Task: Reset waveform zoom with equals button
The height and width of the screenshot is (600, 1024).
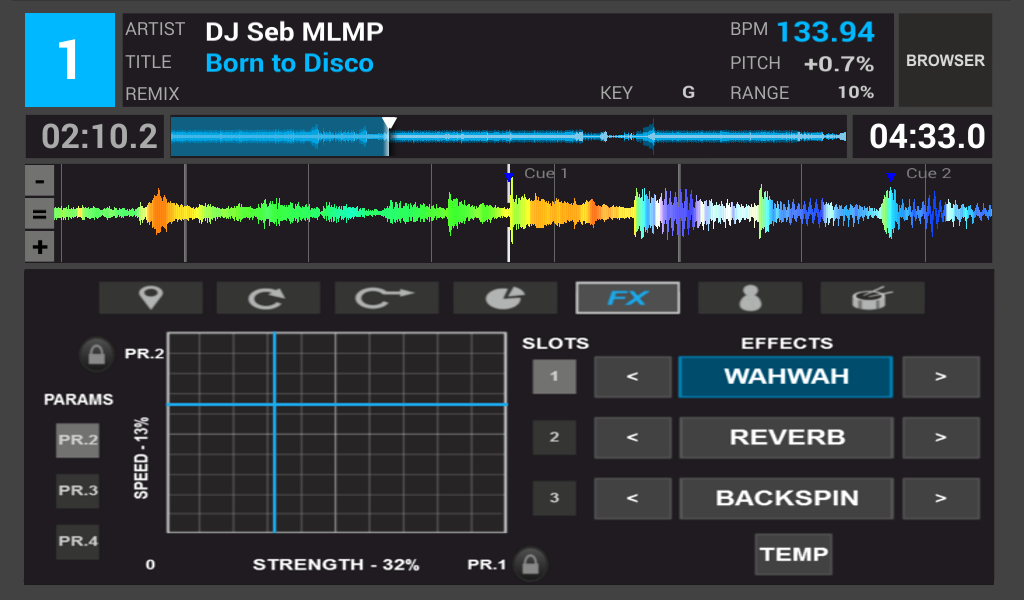Action: [x=39, y=214]
